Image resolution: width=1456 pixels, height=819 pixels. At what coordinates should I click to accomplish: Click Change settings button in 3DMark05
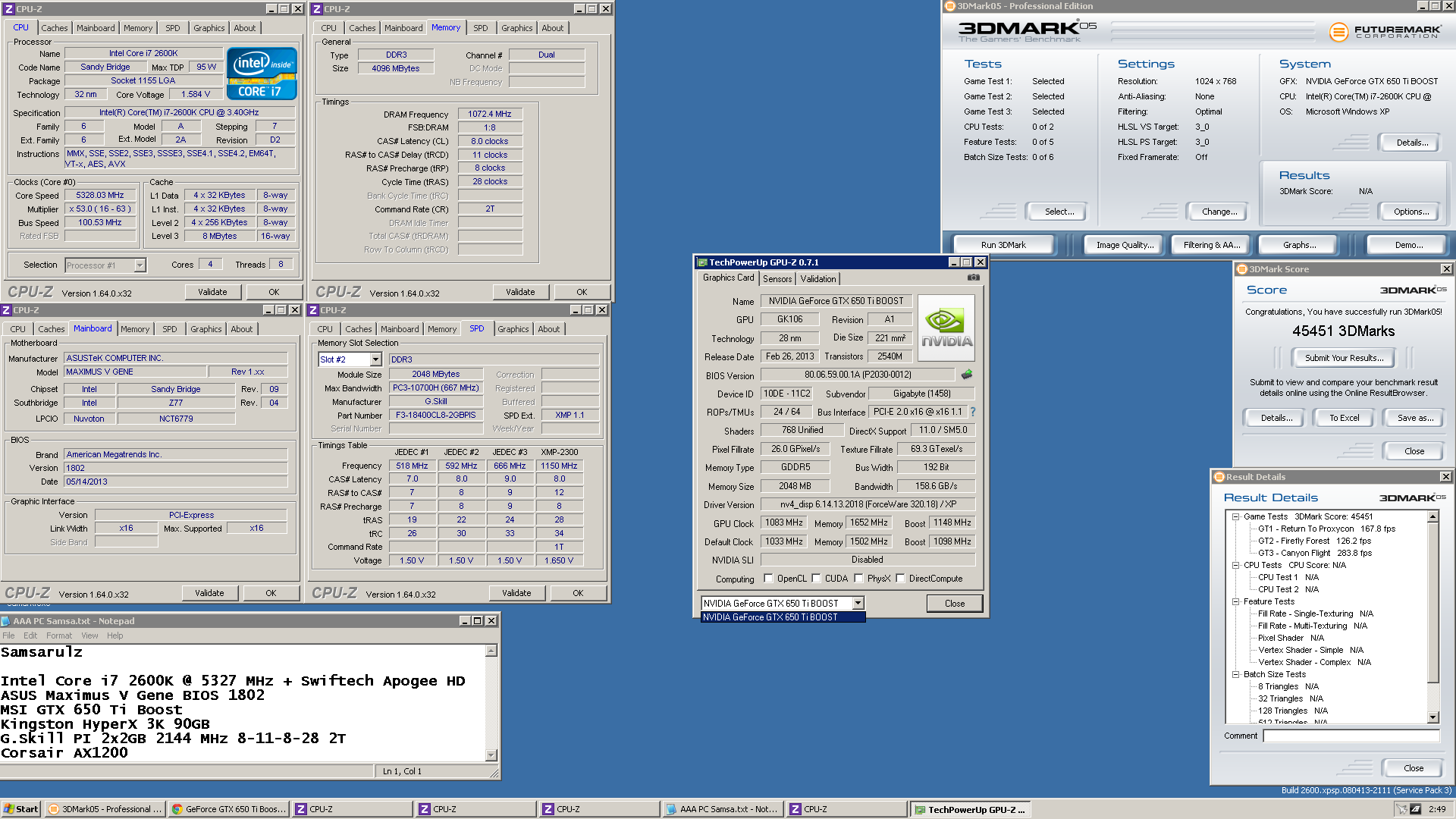(1219, 212)
